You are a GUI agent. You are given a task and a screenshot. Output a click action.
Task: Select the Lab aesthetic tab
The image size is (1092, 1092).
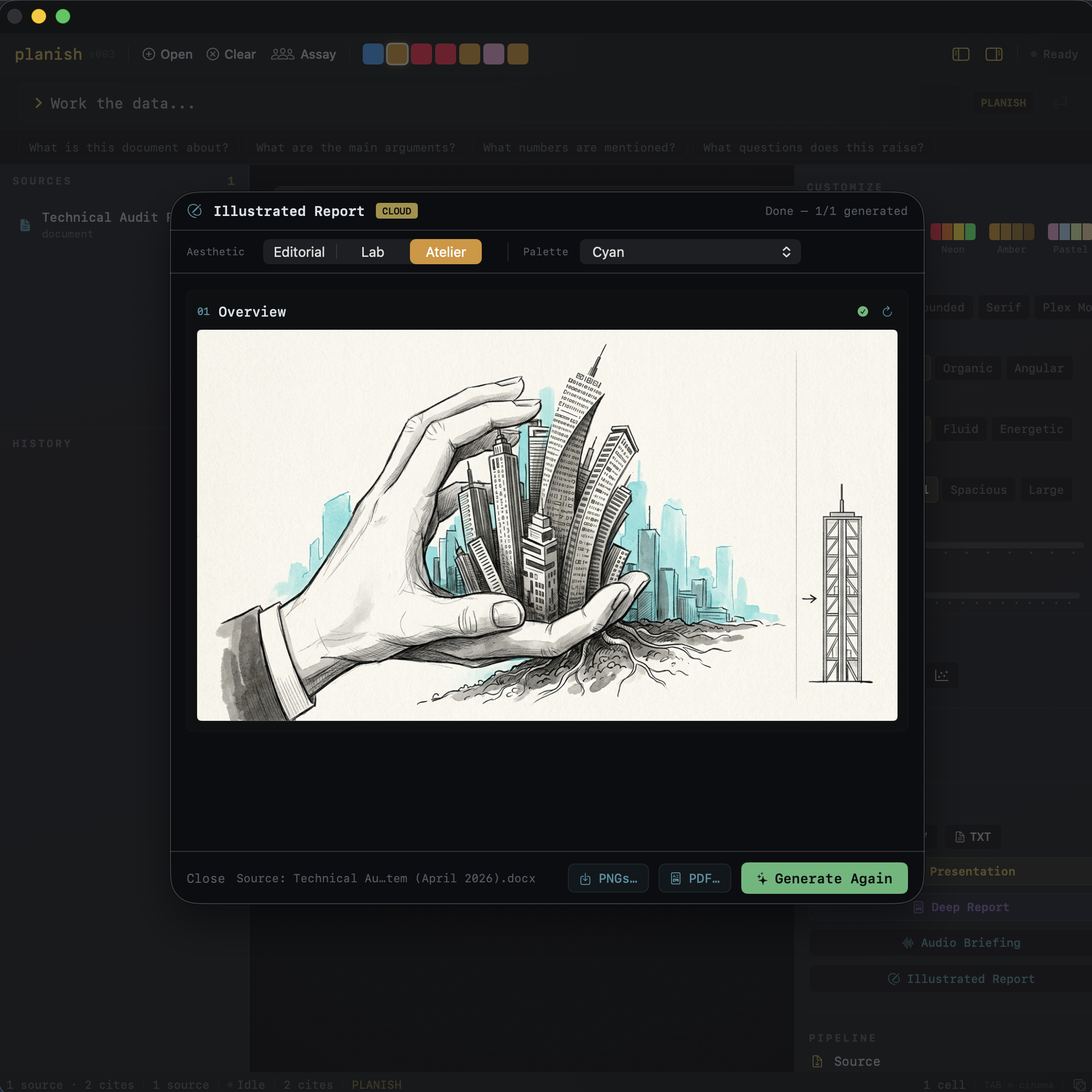pyautogui.click(x=372, y=252)
